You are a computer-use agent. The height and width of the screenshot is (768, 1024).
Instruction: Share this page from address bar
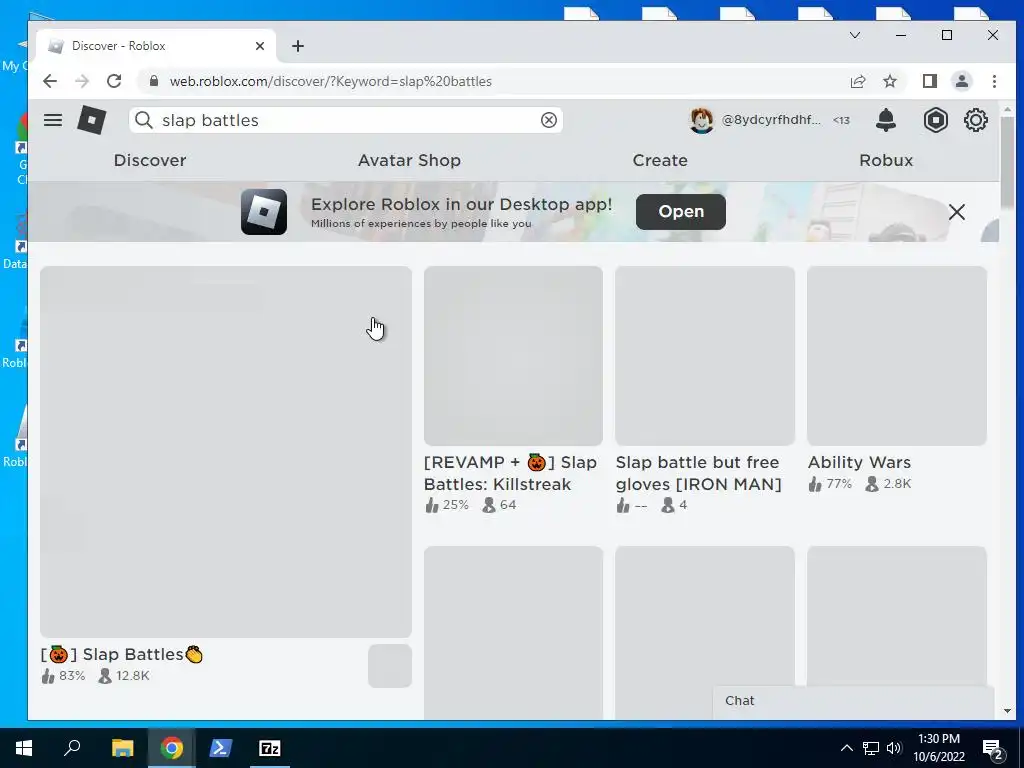point(857,81)
